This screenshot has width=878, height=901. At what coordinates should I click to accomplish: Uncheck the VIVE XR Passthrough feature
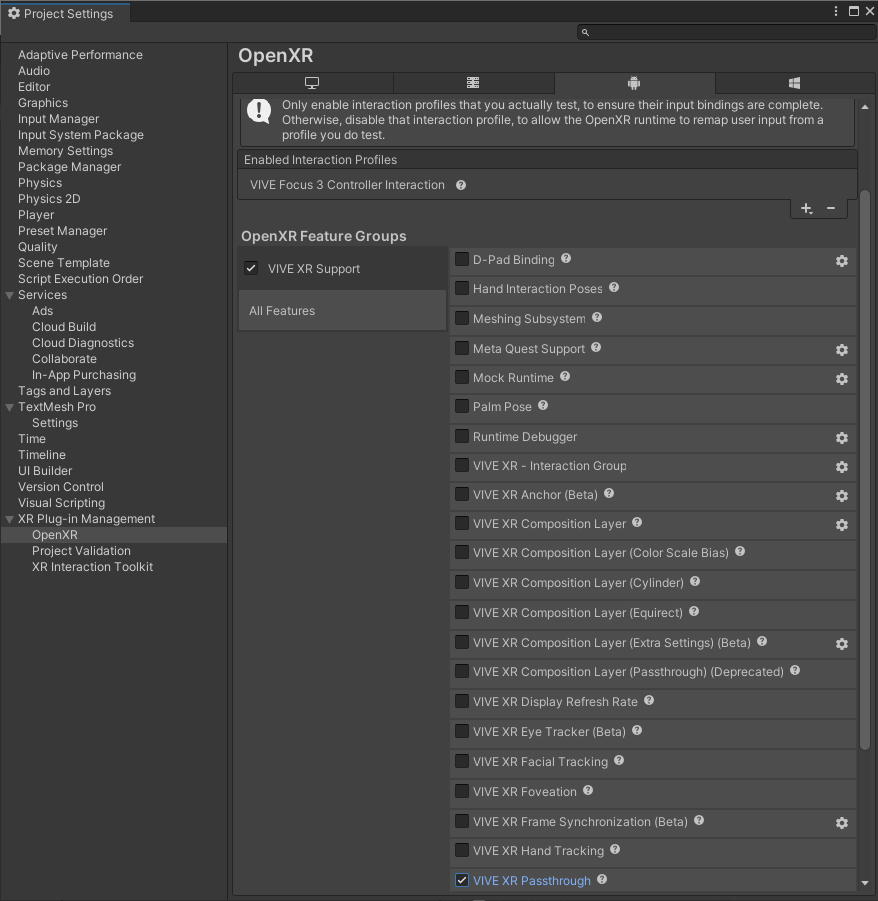click(462, 880)
